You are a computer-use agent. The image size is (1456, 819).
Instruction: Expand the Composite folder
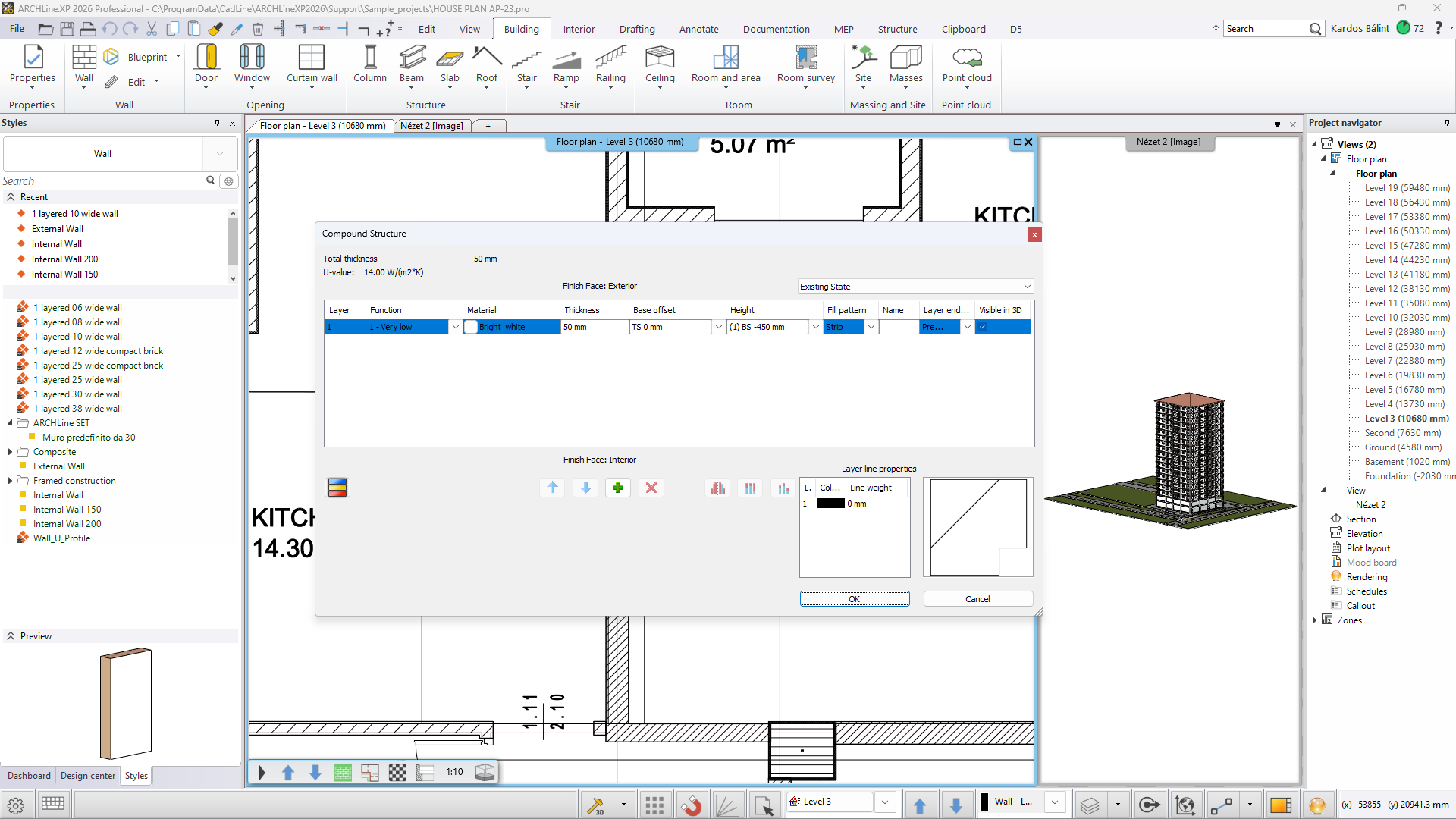point(10,452)
